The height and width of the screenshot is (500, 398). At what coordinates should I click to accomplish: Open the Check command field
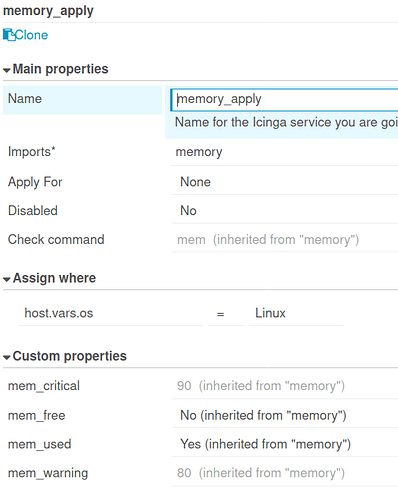285,240
